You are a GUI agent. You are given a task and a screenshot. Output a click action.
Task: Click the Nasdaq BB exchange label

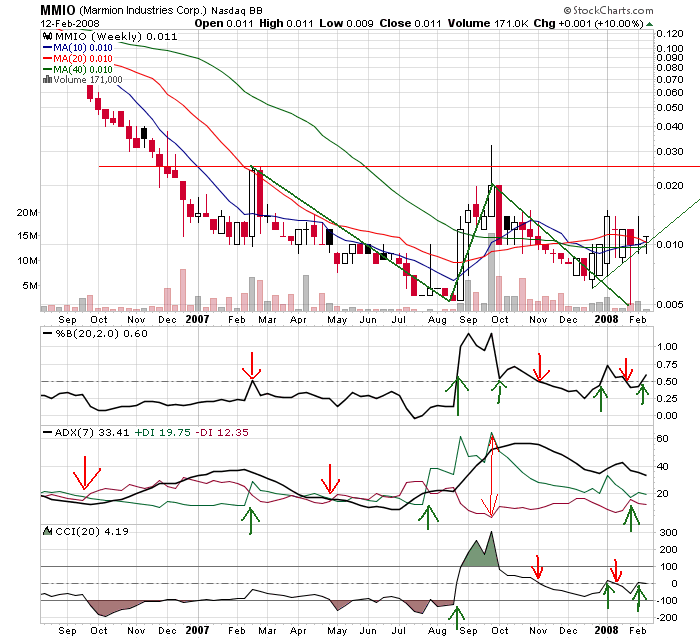(x=237, y=10)
